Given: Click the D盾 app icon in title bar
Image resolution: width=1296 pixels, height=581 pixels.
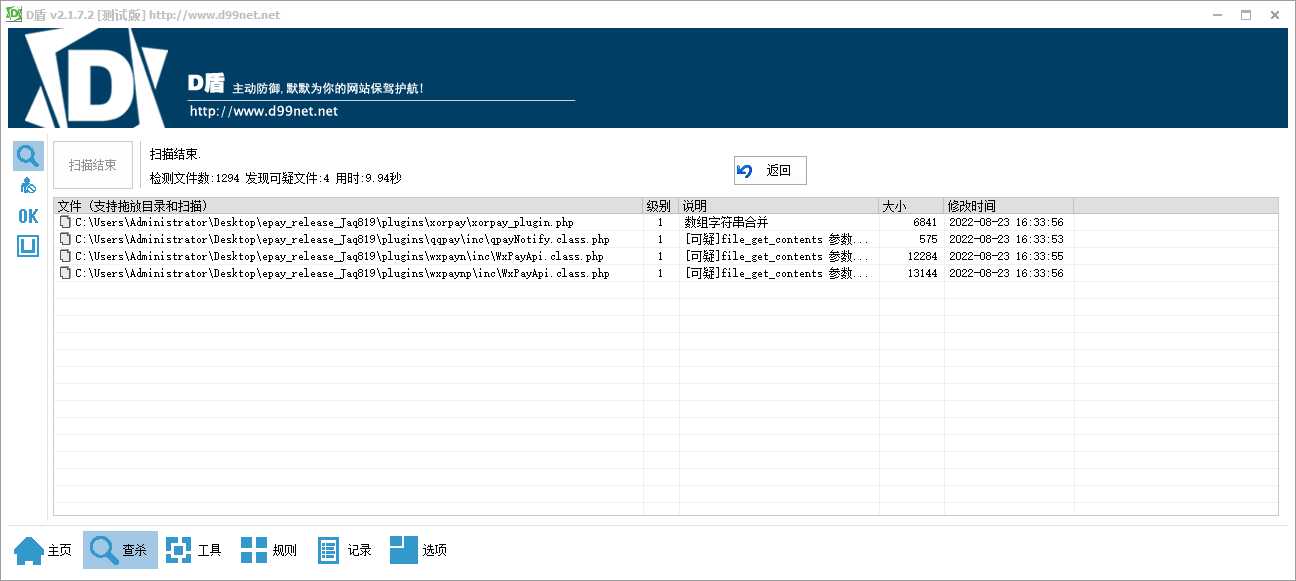Looking at the screenshot, I should click(14, 15).
